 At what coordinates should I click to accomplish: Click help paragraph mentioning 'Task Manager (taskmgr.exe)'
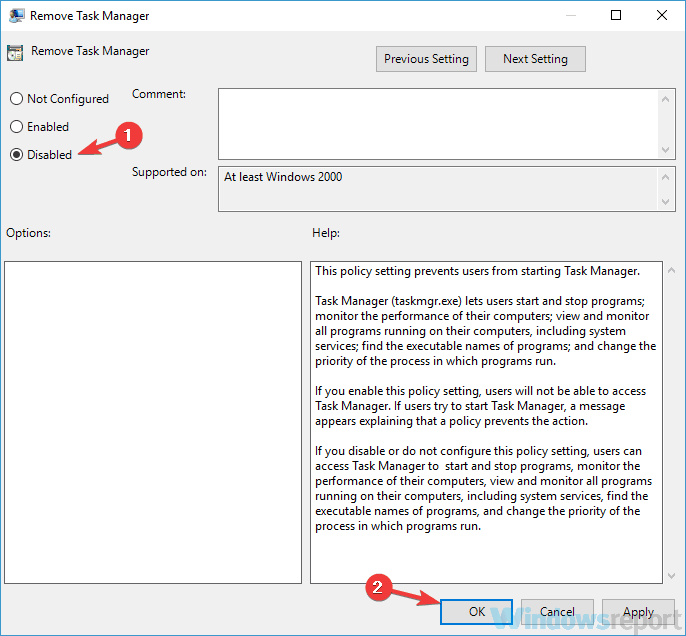coord(486,331)
